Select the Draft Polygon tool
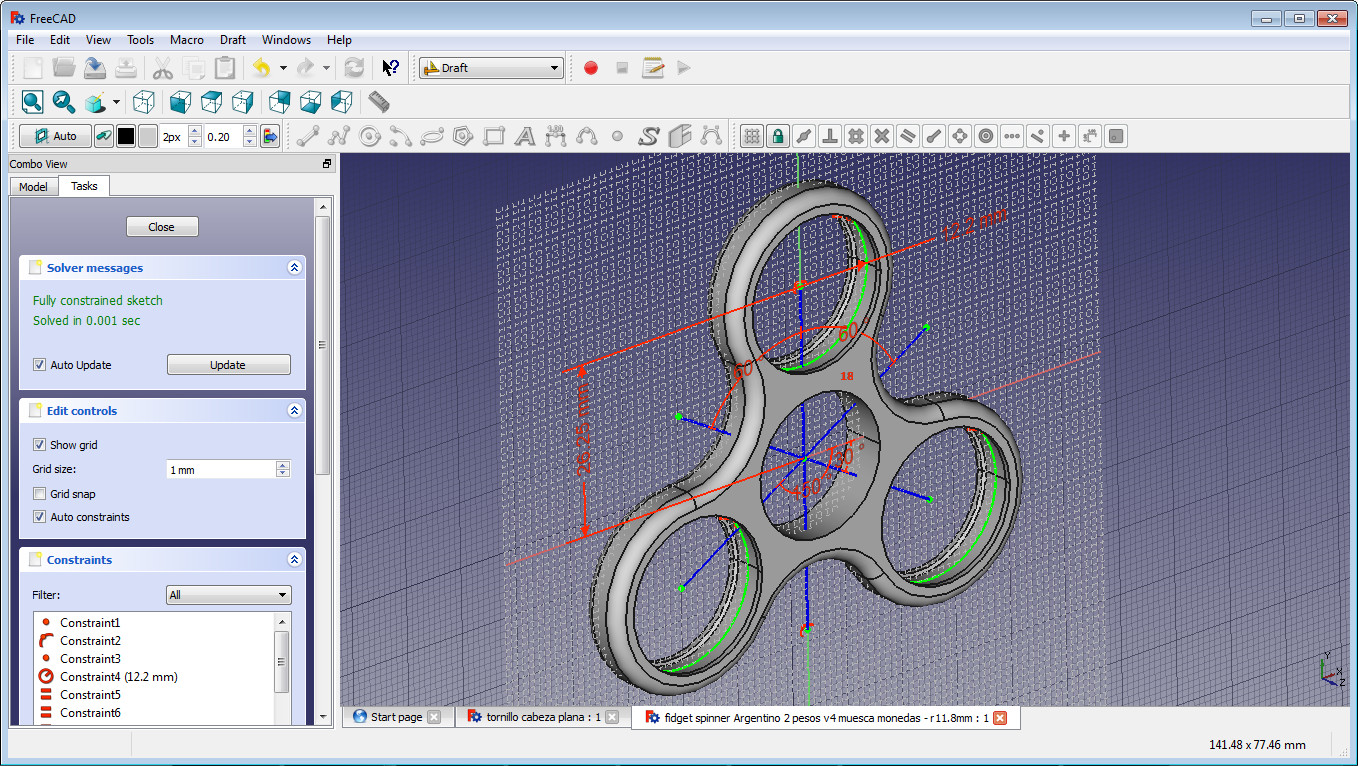This screenshot has width=1358, height=766. point(463,136)
